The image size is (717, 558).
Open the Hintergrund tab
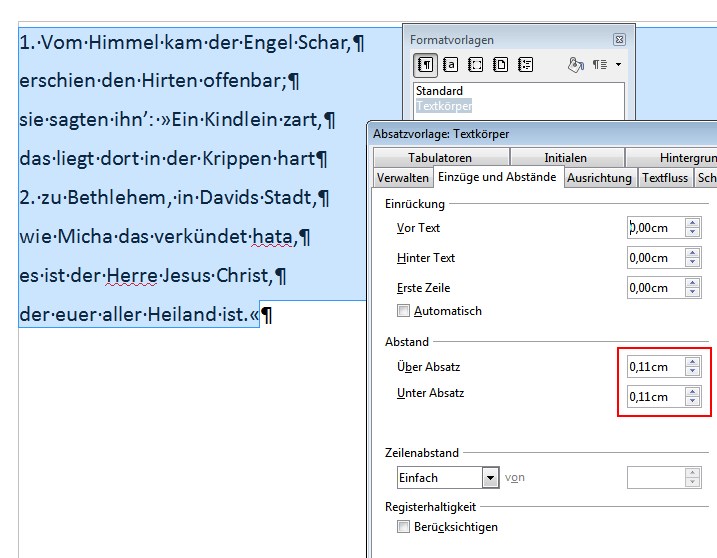pos(671,157)
